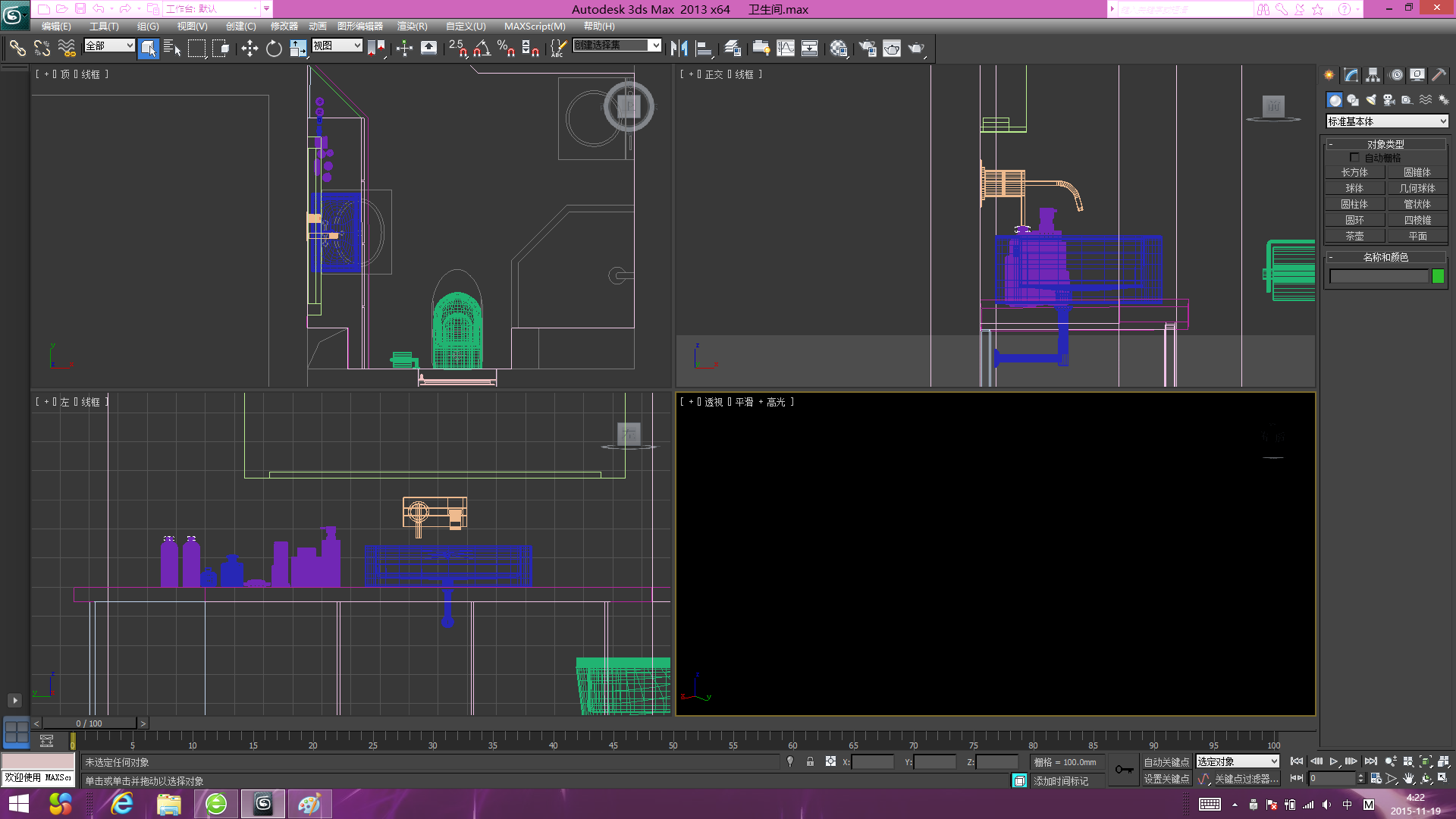Collapse the 名称和颜色 rollout
The height and width of the screenshot is (819, 1456).
pyautogui.click(x=1385, y=257)
